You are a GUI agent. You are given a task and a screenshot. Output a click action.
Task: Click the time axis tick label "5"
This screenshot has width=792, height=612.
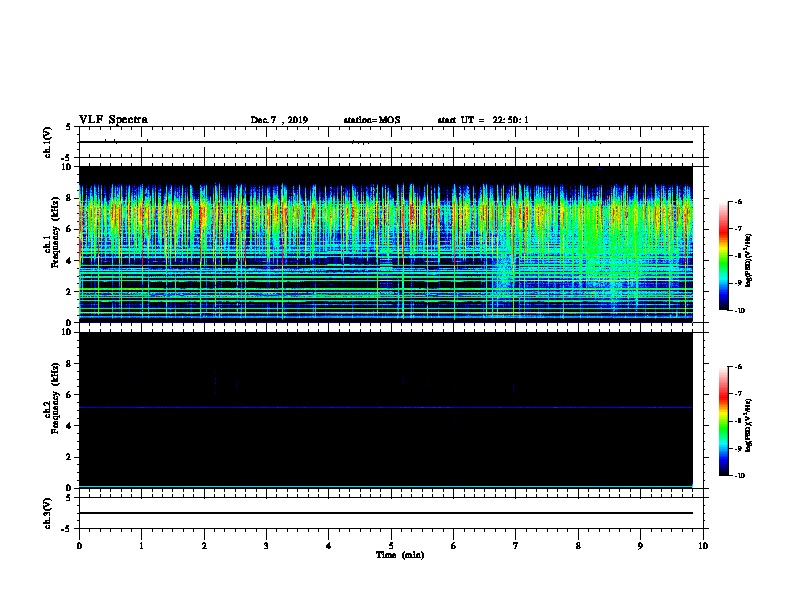tap(391, 546)
